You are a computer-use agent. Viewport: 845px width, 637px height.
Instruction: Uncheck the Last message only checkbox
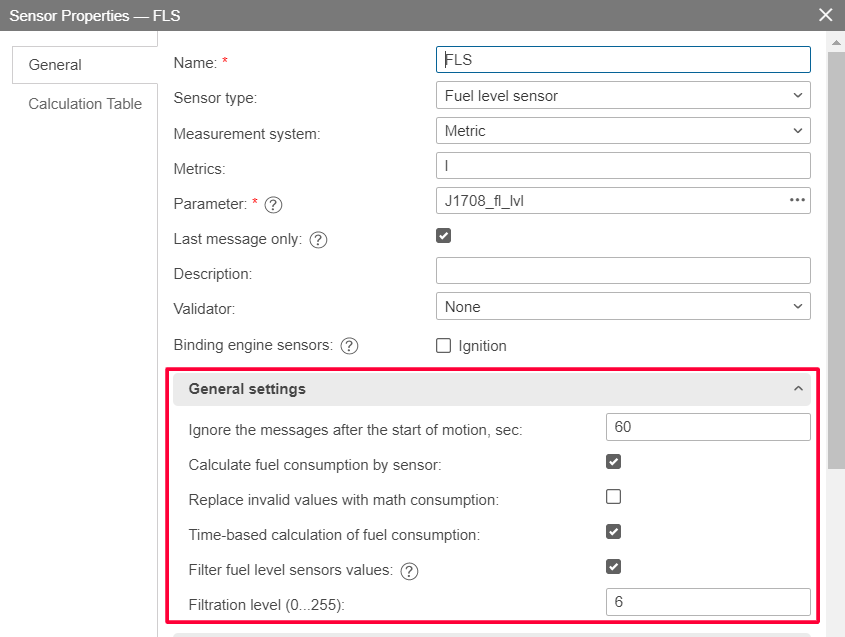pos(444,236)
